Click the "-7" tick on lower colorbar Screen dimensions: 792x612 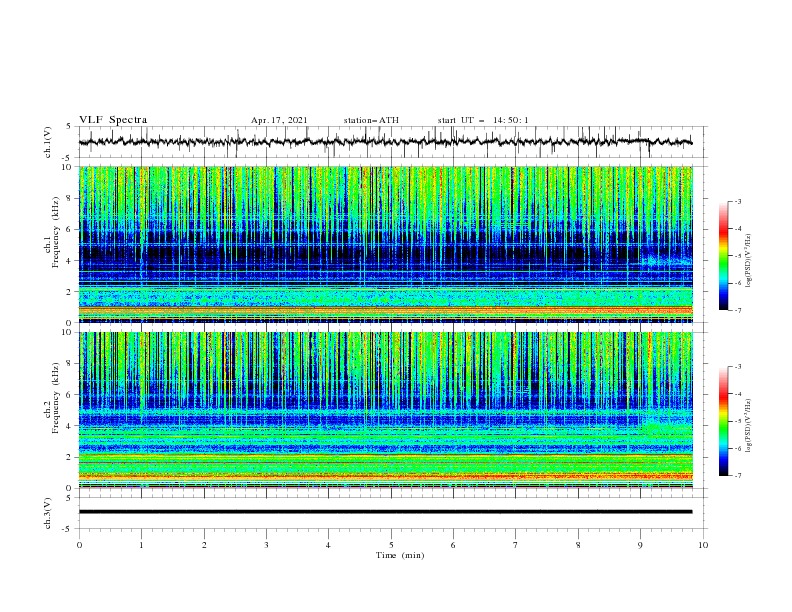coord(738,476)
